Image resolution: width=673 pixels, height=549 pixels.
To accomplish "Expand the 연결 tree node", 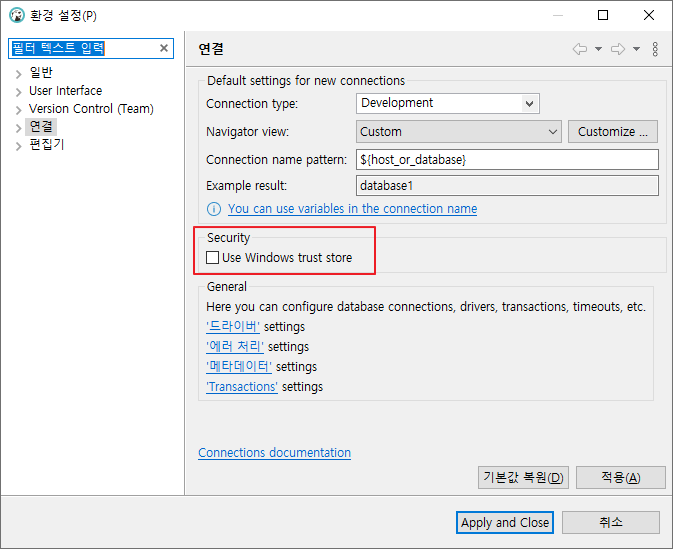I will coord(18,128).
